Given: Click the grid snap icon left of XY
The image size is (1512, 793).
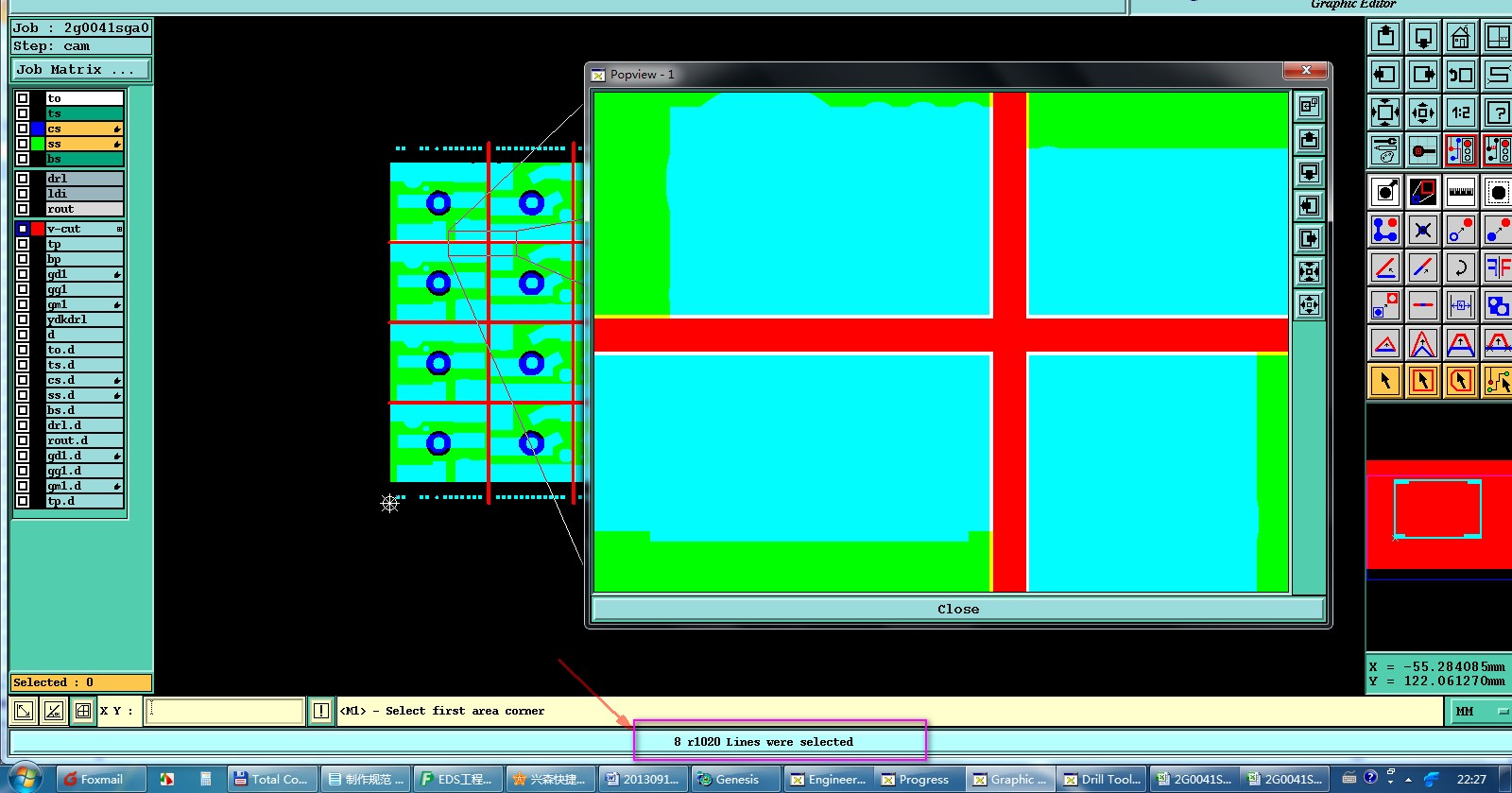Looking at the screenshot, I should [83, 711].
